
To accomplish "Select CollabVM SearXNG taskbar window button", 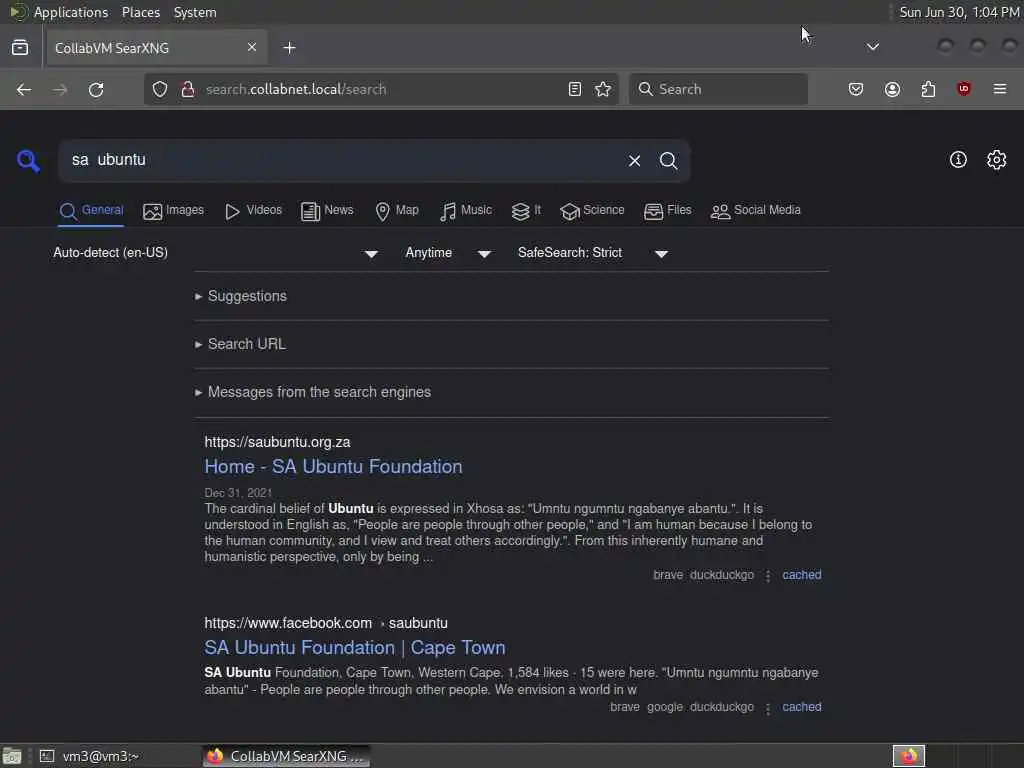I will (286, 756).
